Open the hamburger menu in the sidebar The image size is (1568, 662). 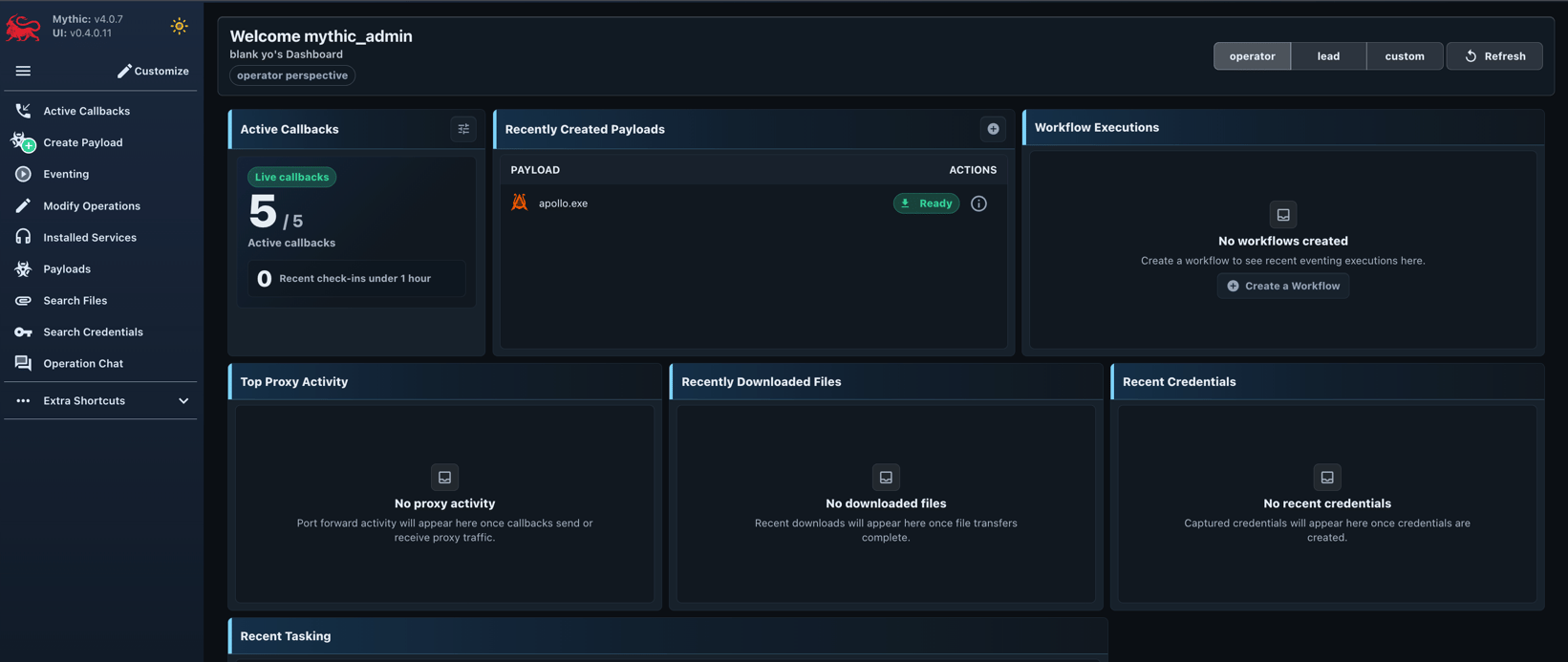pos(23,71)
